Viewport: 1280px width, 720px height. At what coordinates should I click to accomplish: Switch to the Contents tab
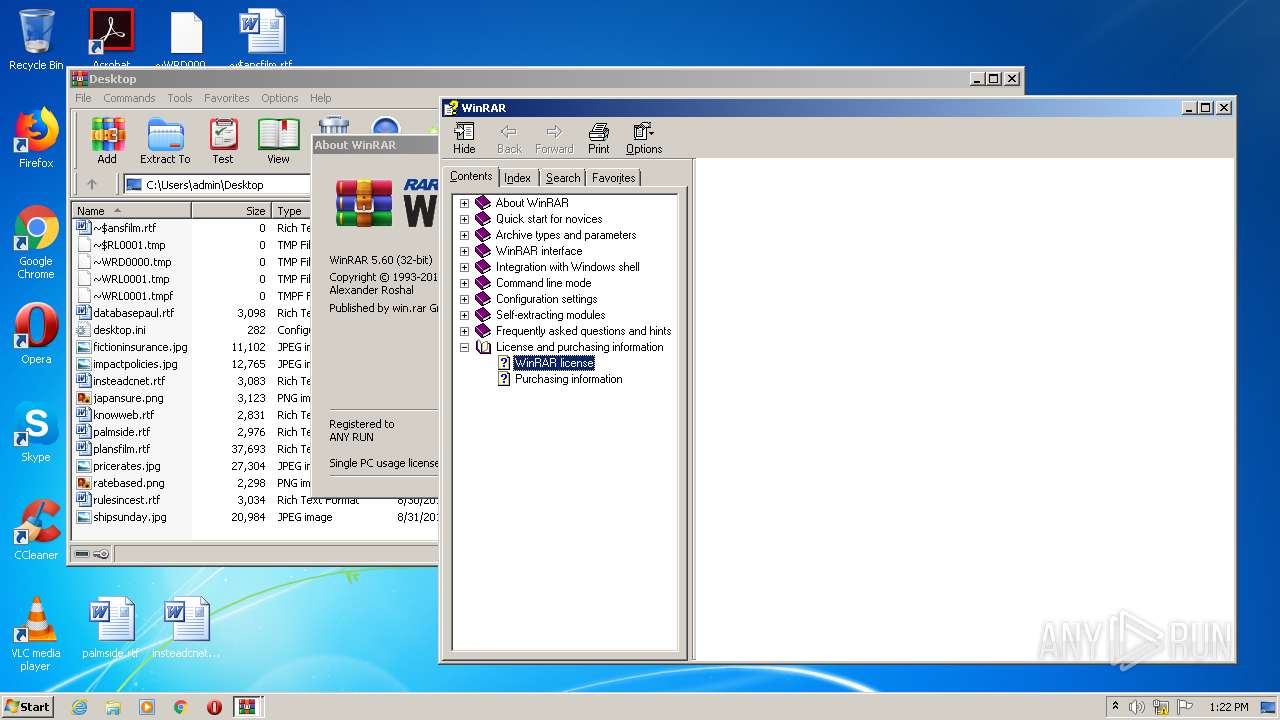(471, 176)
